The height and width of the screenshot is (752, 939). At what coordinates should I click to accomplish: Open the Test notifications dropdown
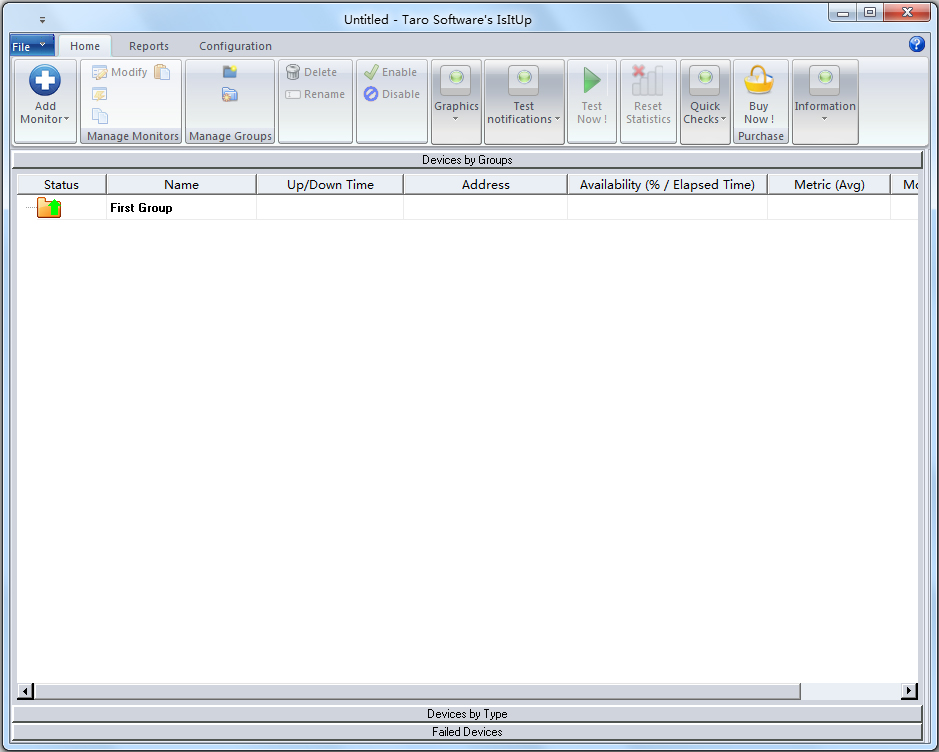pos(524,101)
